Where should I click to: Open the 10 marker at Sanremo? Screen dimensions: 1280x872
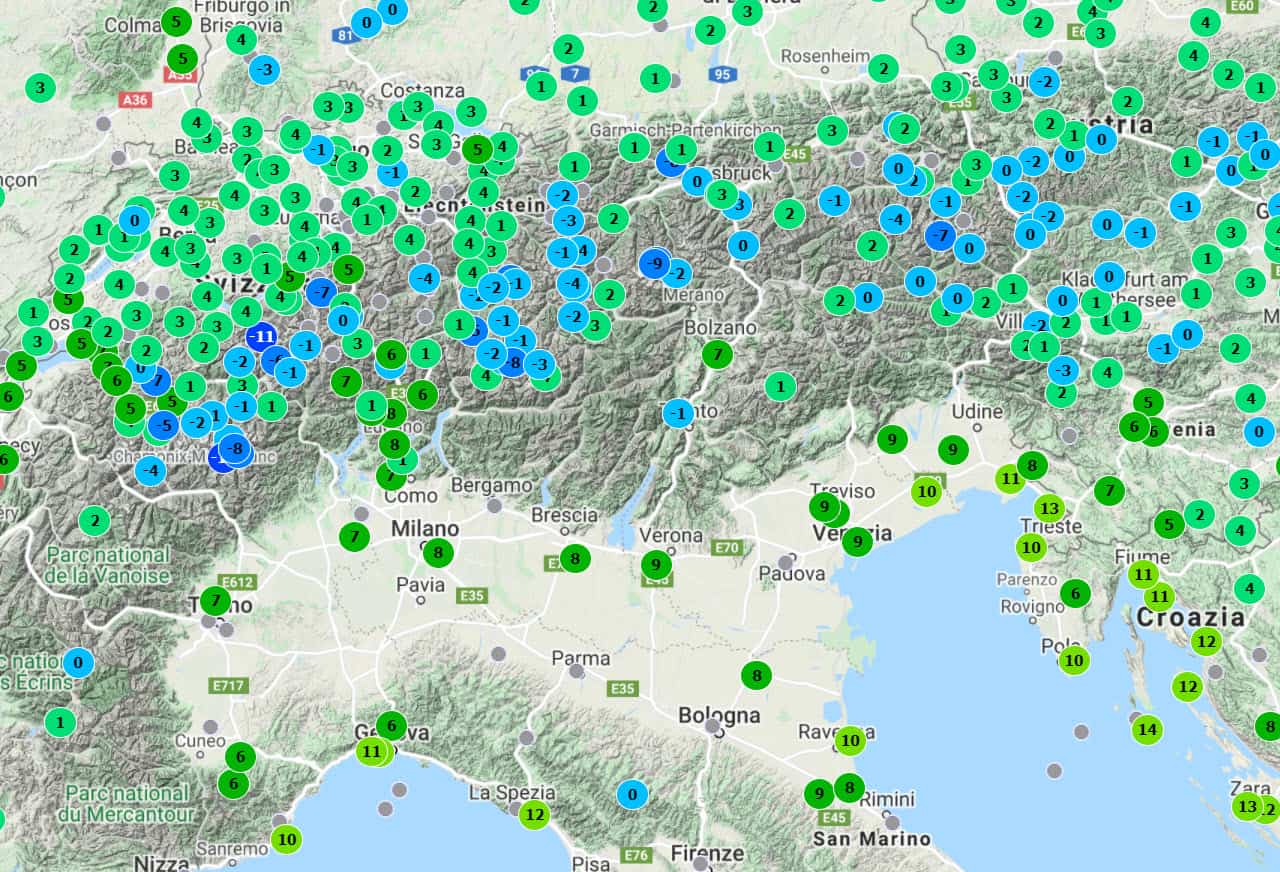287,838
